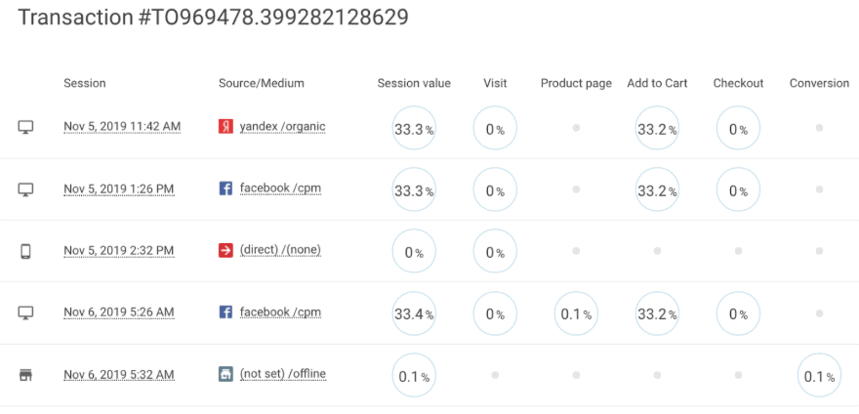Click the red direct source arrow icon

(226, 250)
